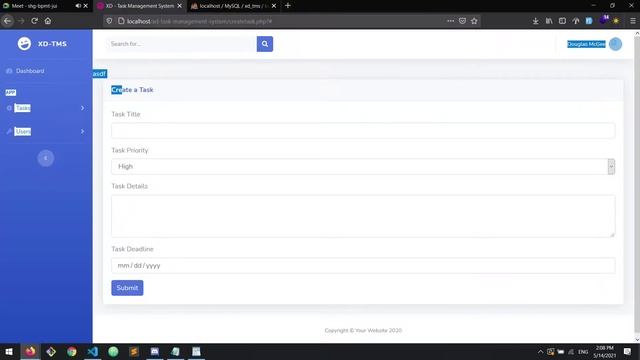Click the browser Forward arrow

[21, 21]
